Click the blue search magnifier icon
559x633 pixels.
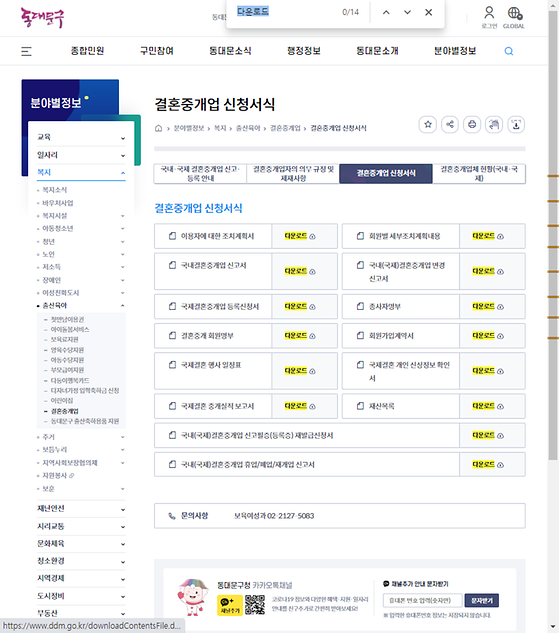[x=509, y=51]
